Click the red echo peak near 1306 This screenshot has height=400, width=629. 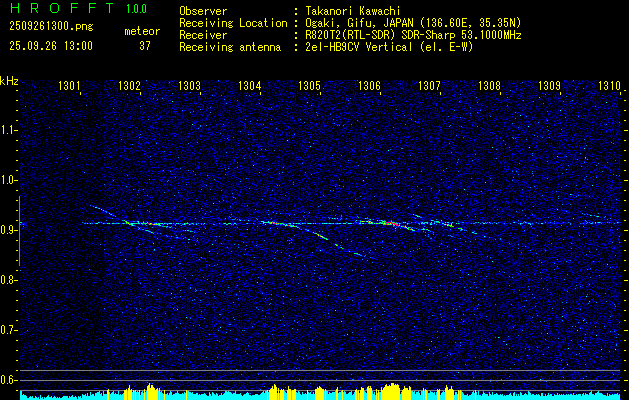391,223
